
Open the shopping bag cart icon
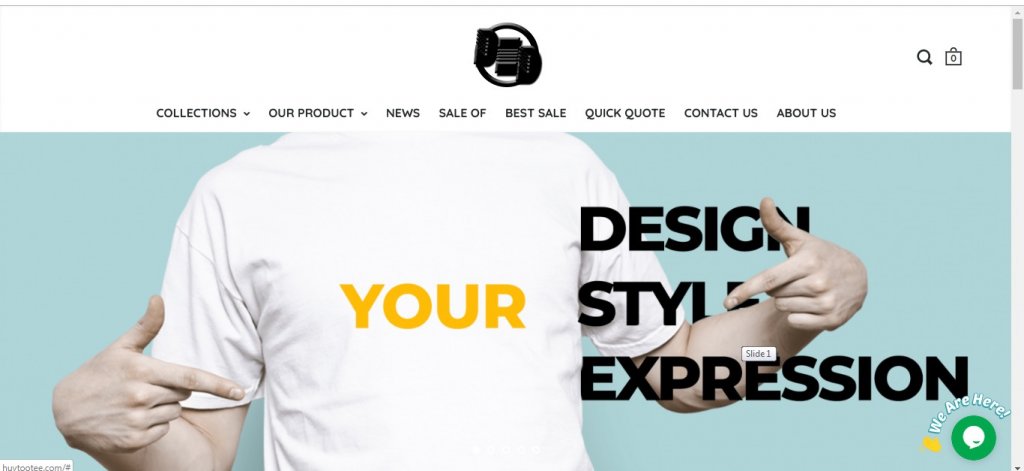(x=953, y=57)
